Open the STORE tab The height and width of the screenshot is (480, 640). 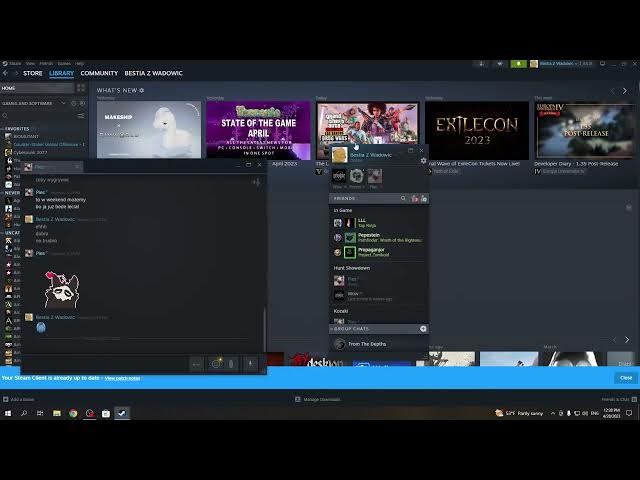click(x=33, y=73)
